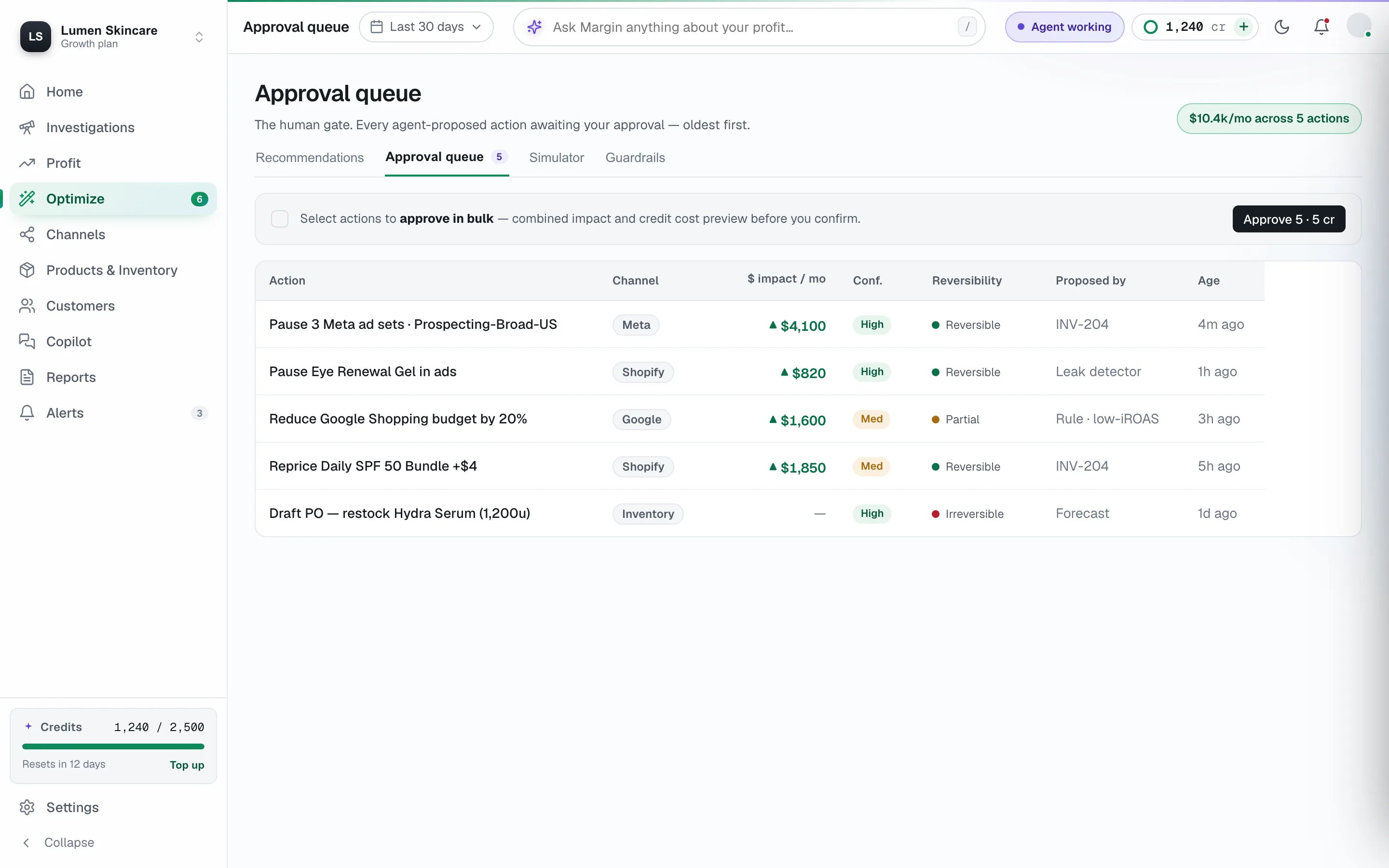Sort by the $ impact / mo column header
1389x868 pixels.
click(x=786, y=279)
